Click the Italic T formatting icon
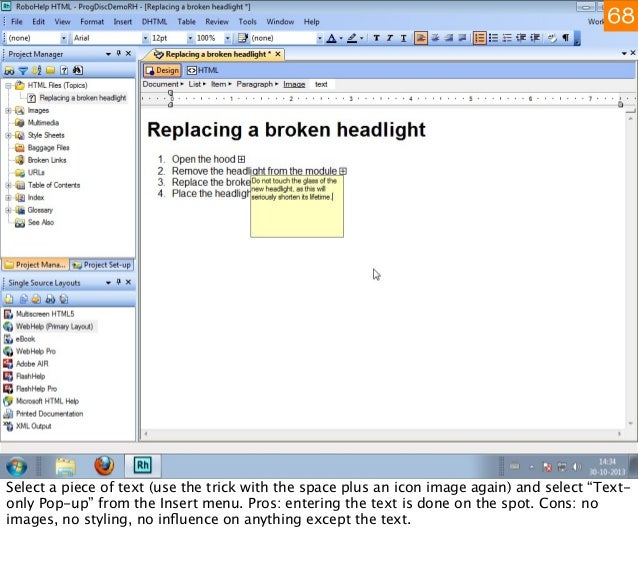Image resolution: width=638 pixels, height=576 pixels. coord(390,38)
